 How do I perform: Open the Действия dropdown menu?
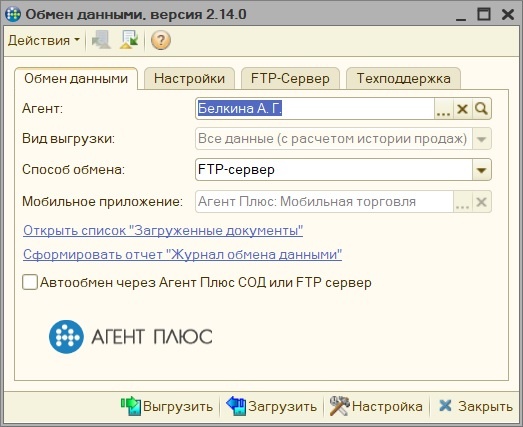(44, 40)
